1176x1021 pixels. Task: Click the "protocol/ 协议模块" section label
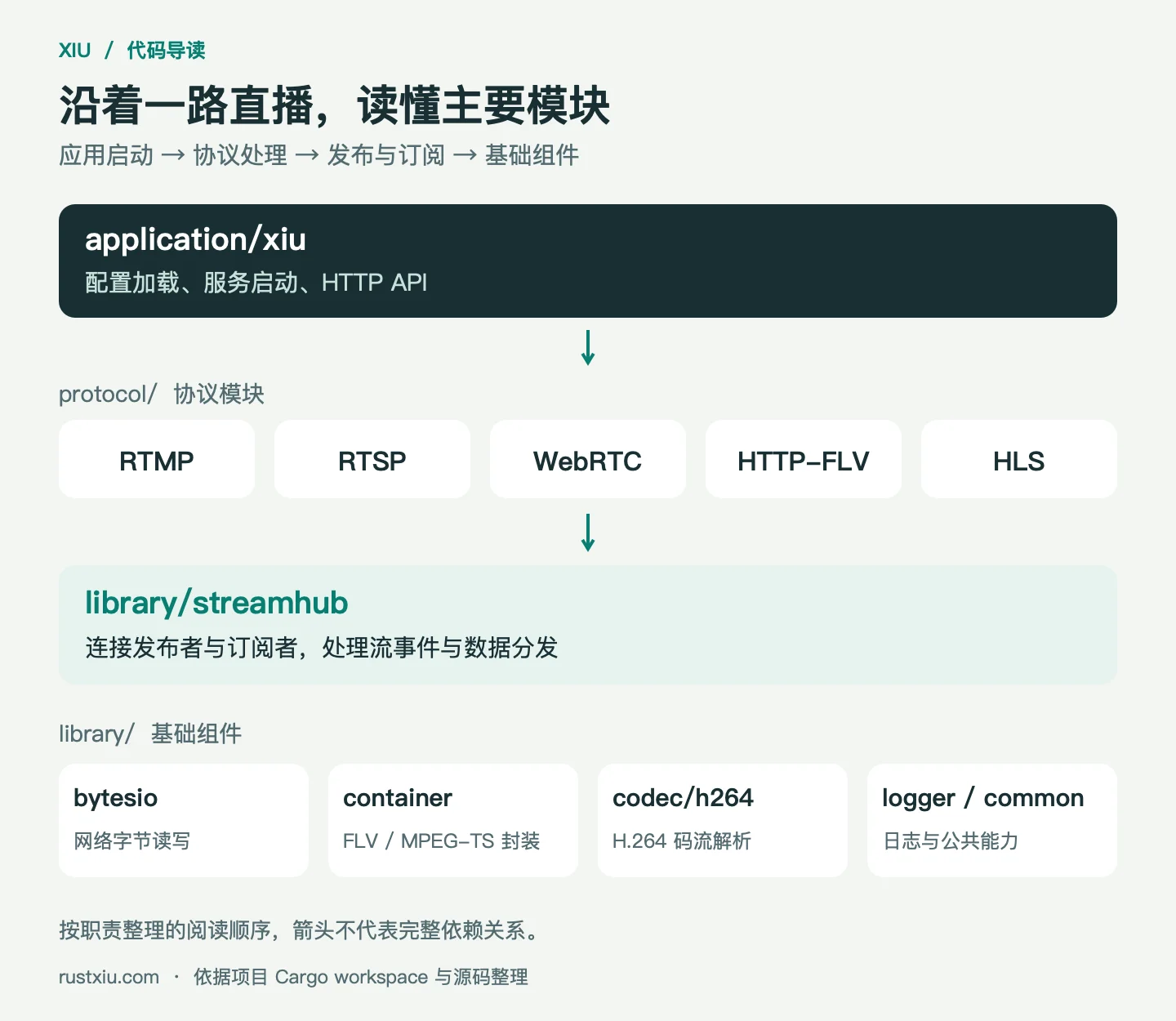click(162, 394)
